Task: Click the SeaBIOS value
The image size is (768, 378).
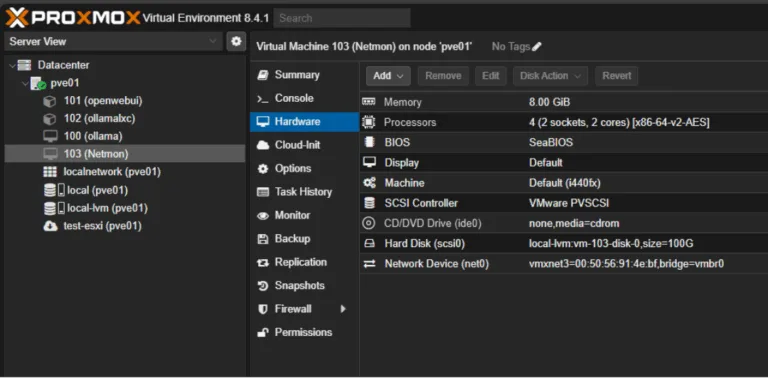Action: pyautogui.click(x=551, y=142)
